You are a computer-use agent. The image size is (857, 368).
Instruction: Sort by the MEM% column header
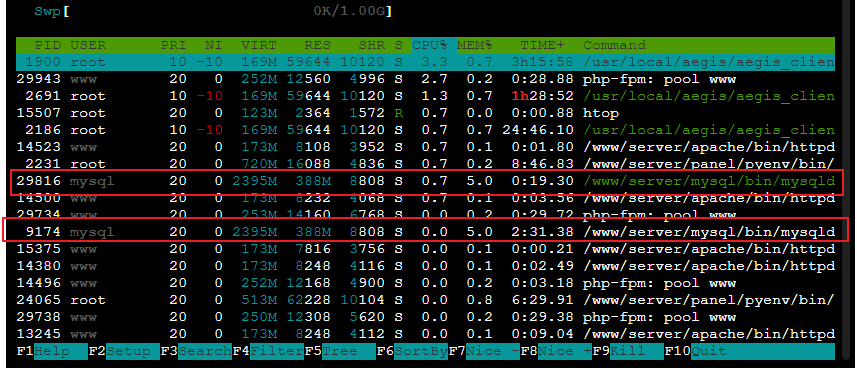click(x=475, y=45)
